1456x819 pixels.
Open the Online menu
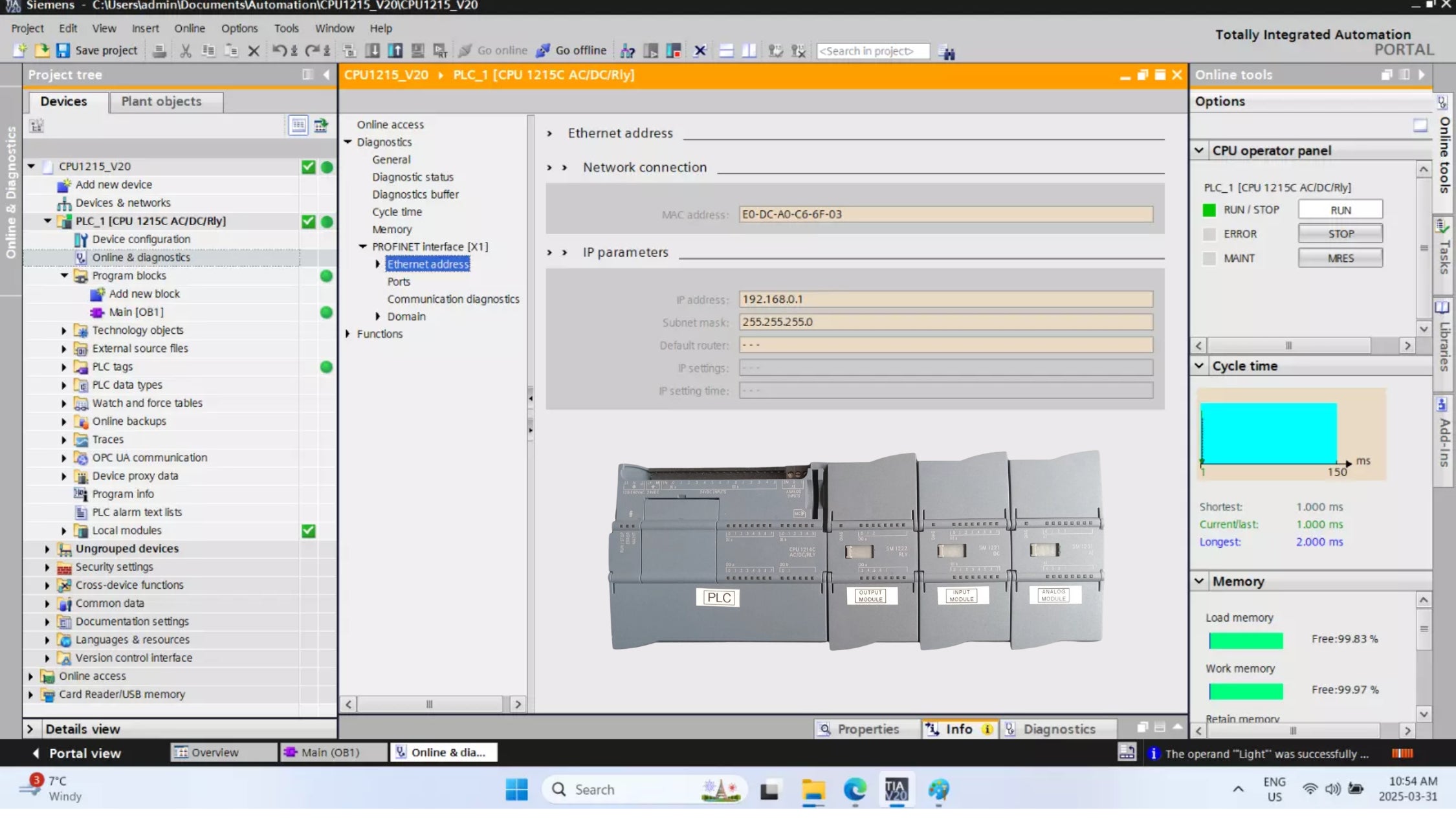pyautogui.click(x=189, y=28)
